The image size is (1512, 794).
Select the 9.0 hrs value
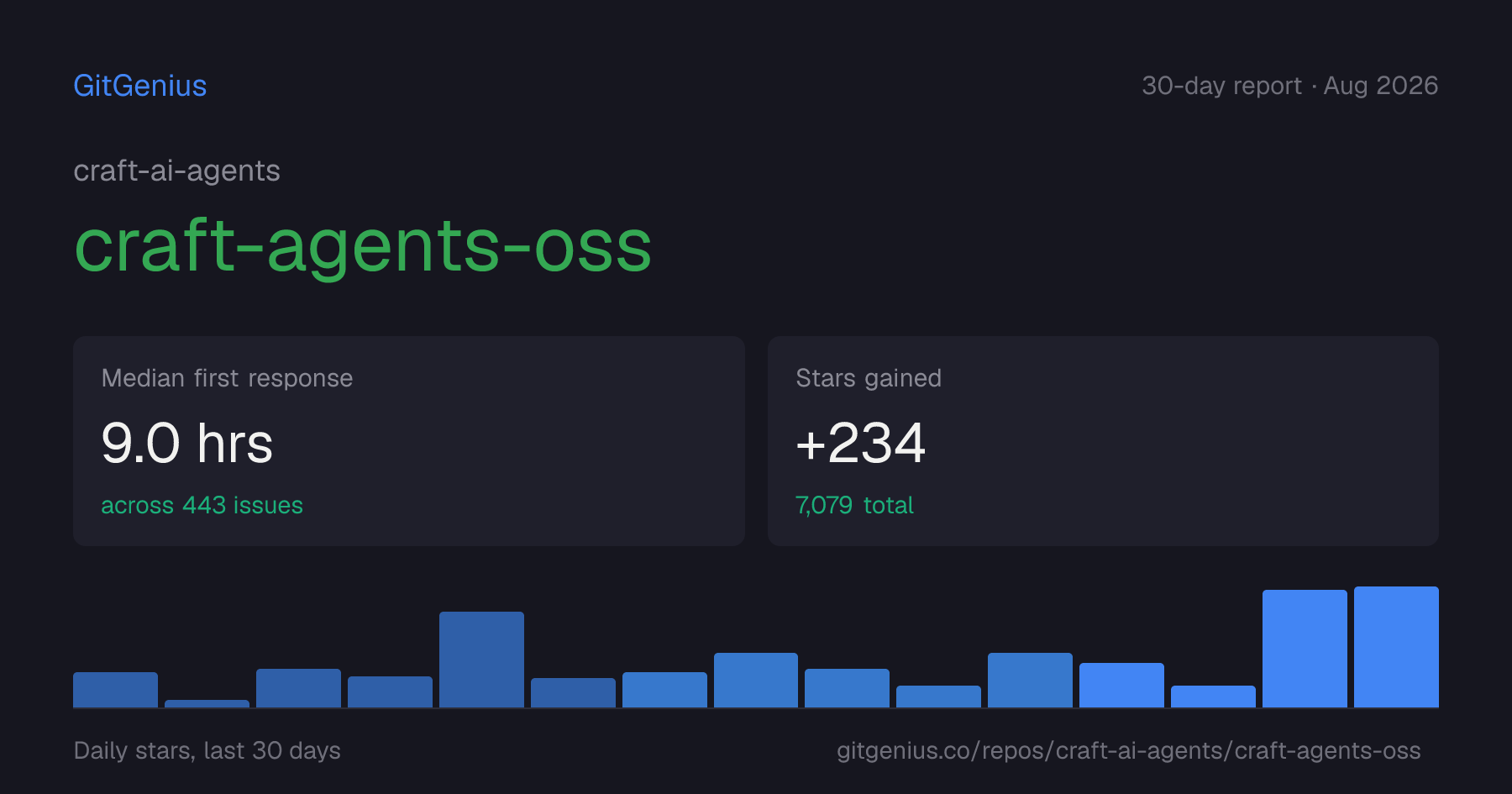tap(186, 444)
